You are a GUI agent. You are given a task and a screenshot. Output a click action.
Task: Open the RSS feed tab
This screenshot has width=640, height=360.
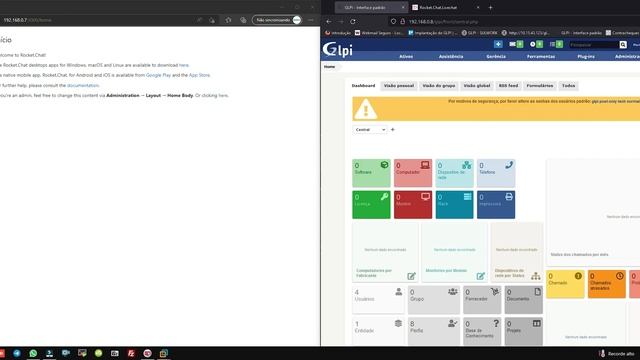(508, 86)
